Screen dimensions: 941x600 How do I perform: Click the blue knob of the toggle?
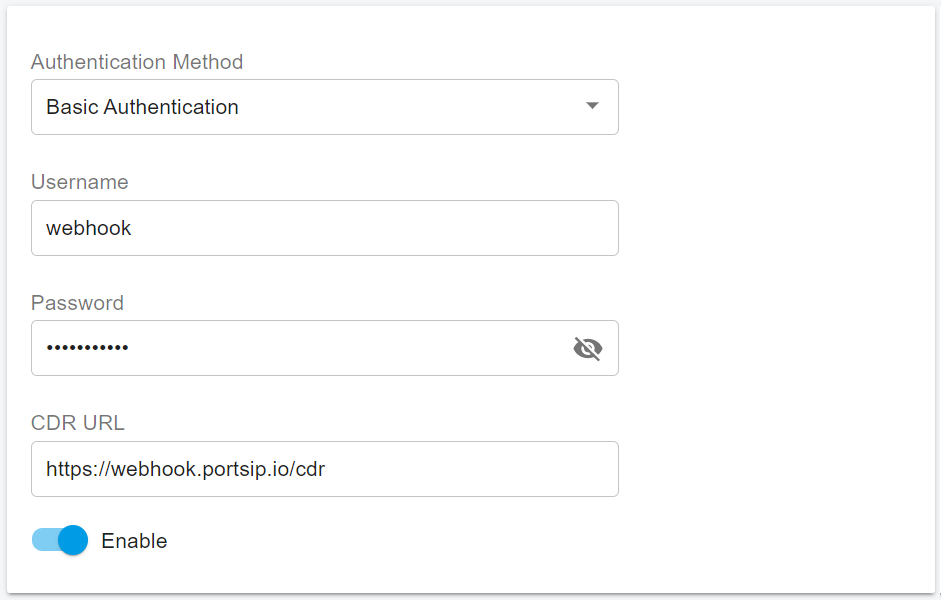[73, 541]
